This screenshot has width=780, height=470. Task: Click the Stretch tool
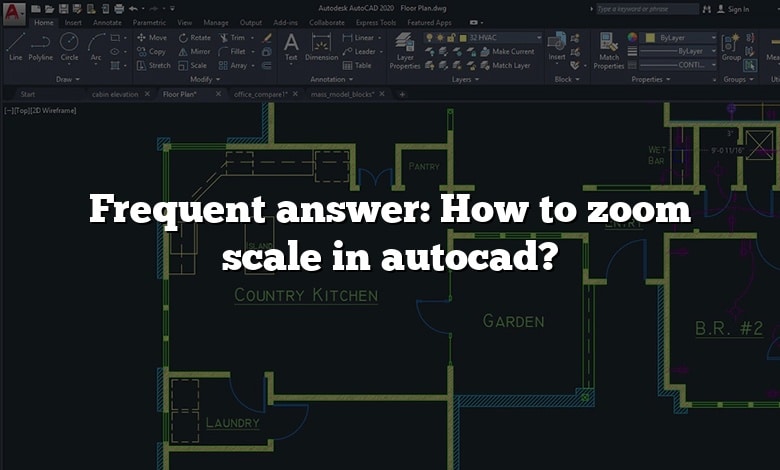coord(153,65)
